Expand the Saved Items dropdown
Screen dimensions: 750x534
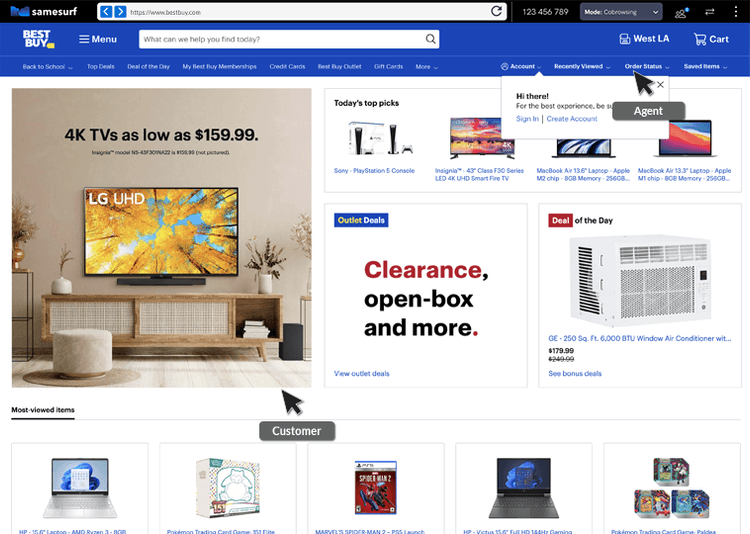tap(705, 67)
